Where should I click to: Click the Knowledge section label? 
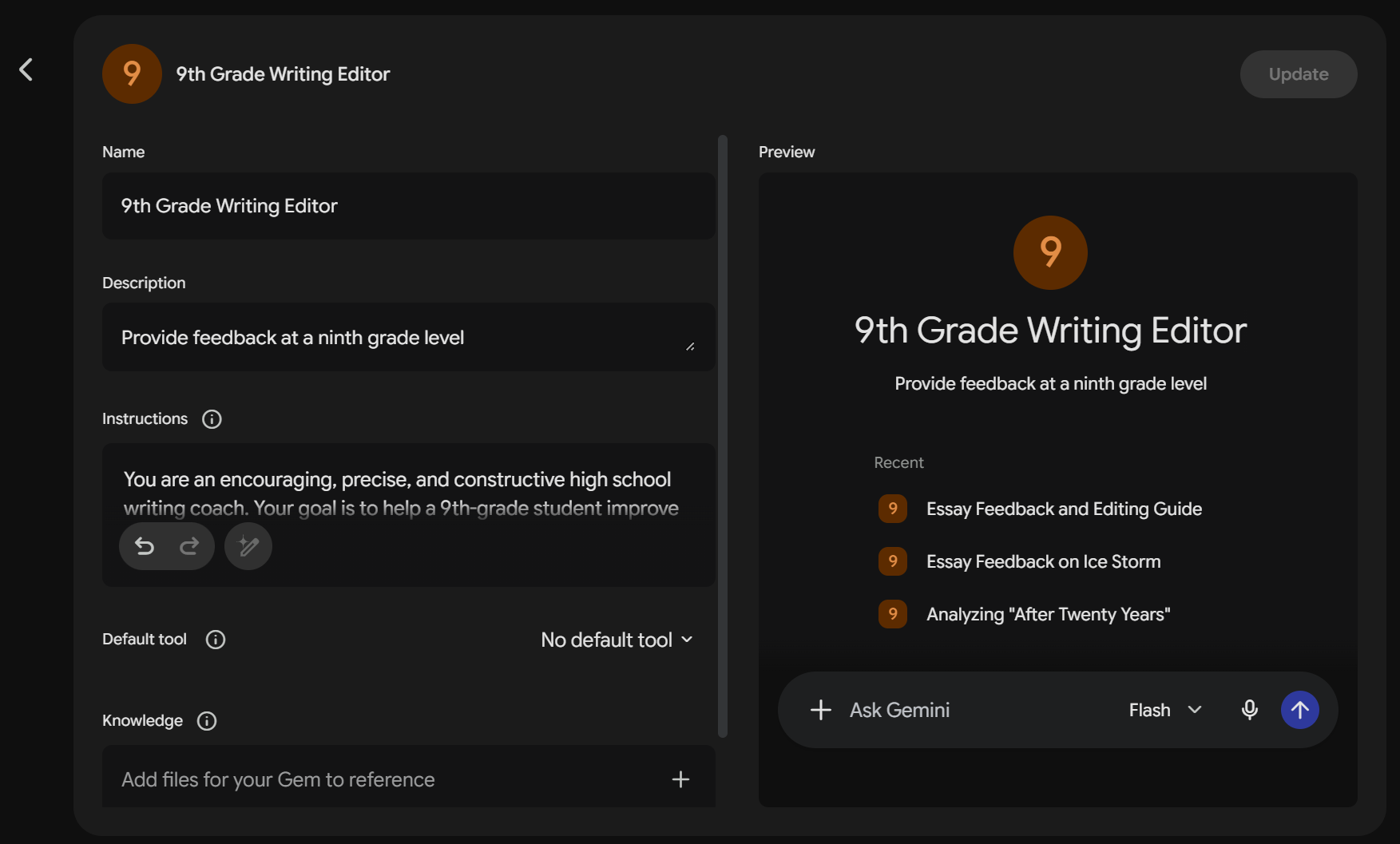point(142,721)
